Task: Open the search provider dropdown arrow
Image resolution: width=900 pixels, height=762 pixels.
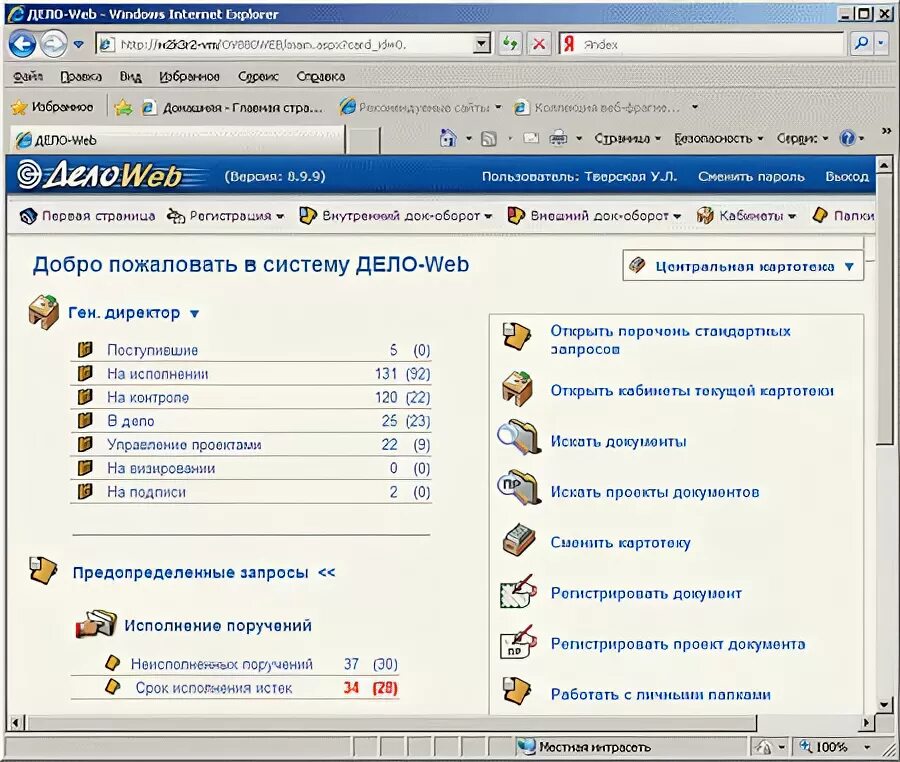Action: (x=881, y=44)
